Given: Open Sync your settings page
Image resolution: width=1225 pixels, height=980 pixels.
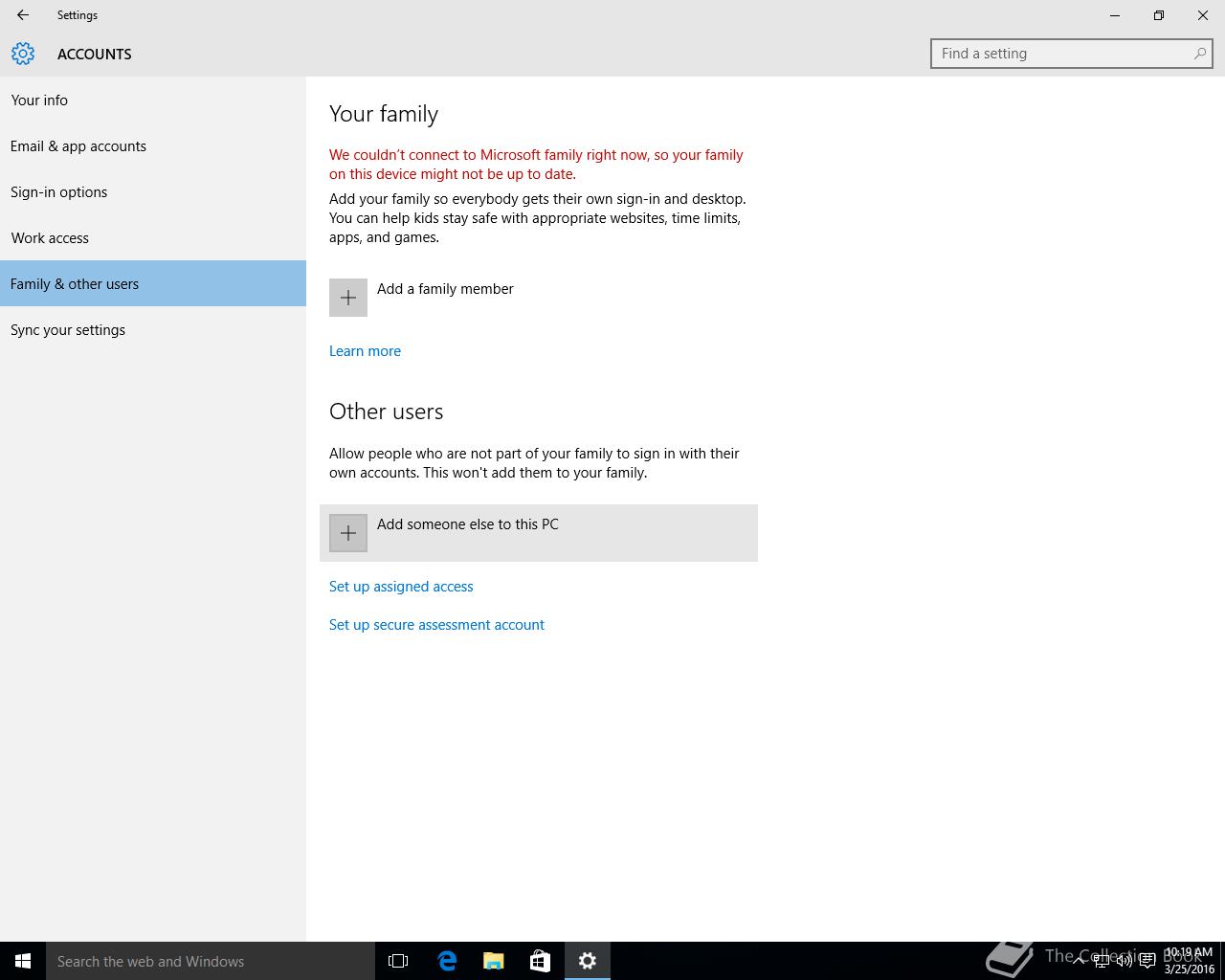Looking at the screenshot, I should click(x=153, y=329).
